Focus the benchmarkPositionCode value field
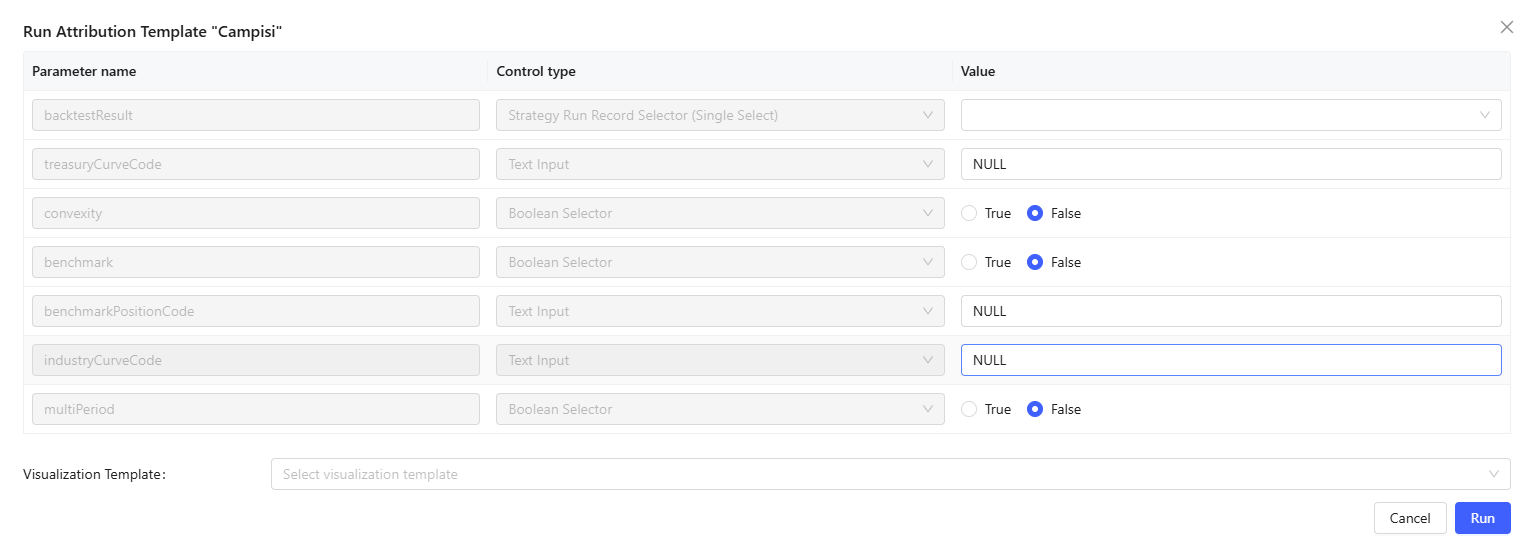 1230,311
